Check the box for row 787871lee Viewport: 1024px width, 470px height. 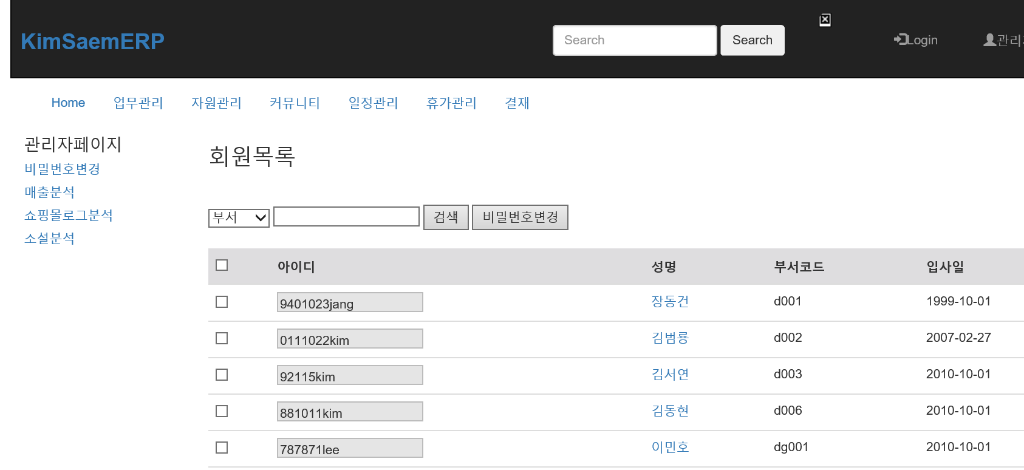pyautogui.click(x=222, y=448)
